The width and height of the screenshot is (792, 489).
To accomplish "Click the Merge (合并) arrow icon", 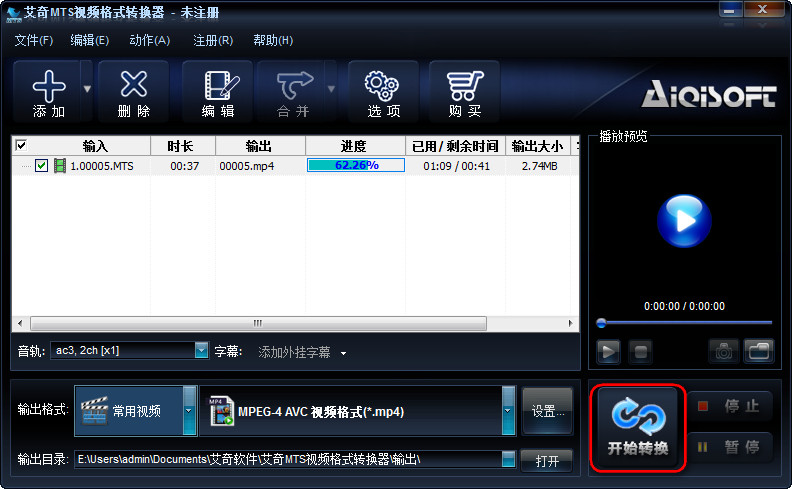I will (x=295, y=85).
